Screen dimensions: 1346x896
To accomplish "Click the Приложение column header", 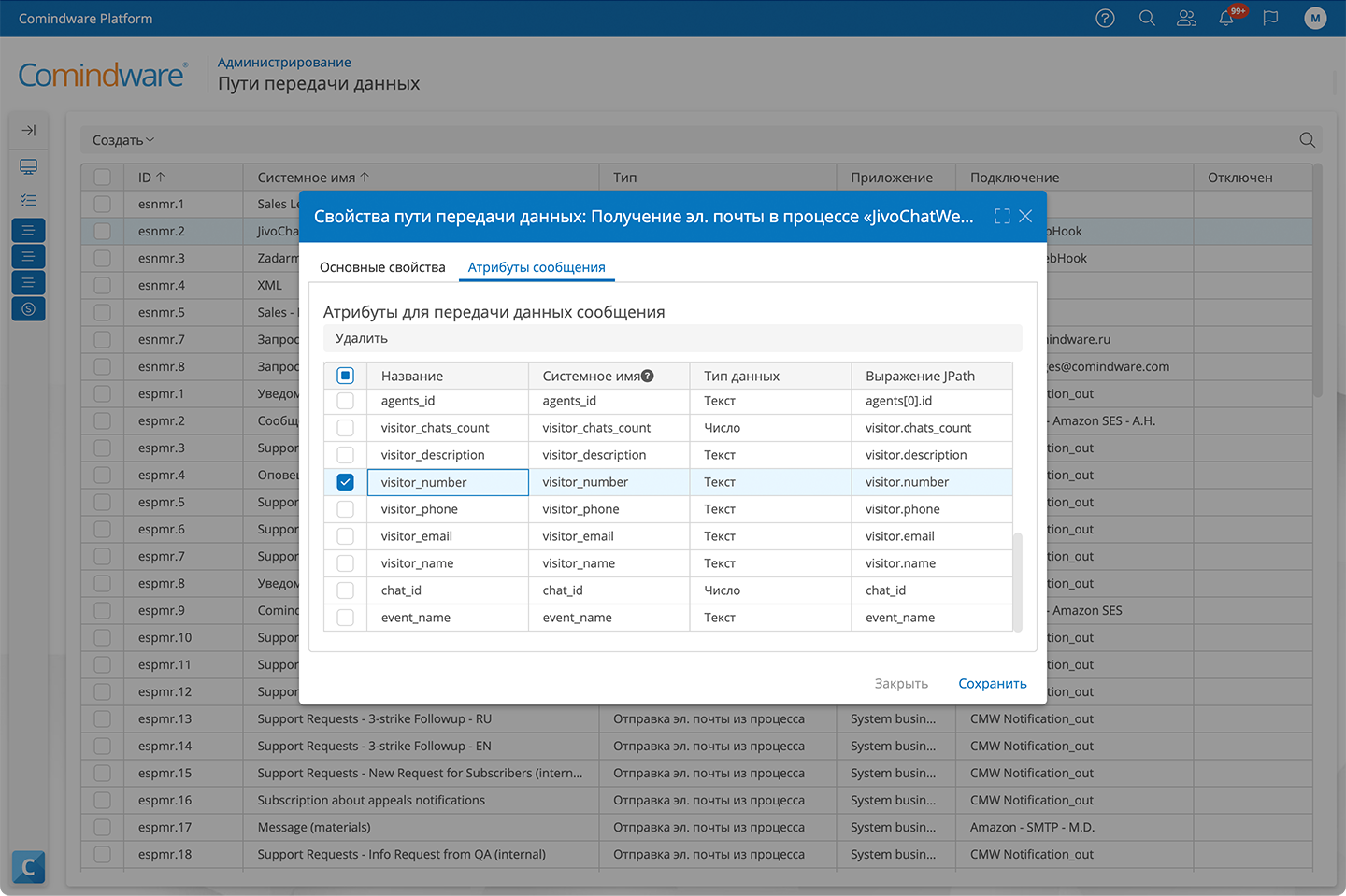I will (895, 178).
